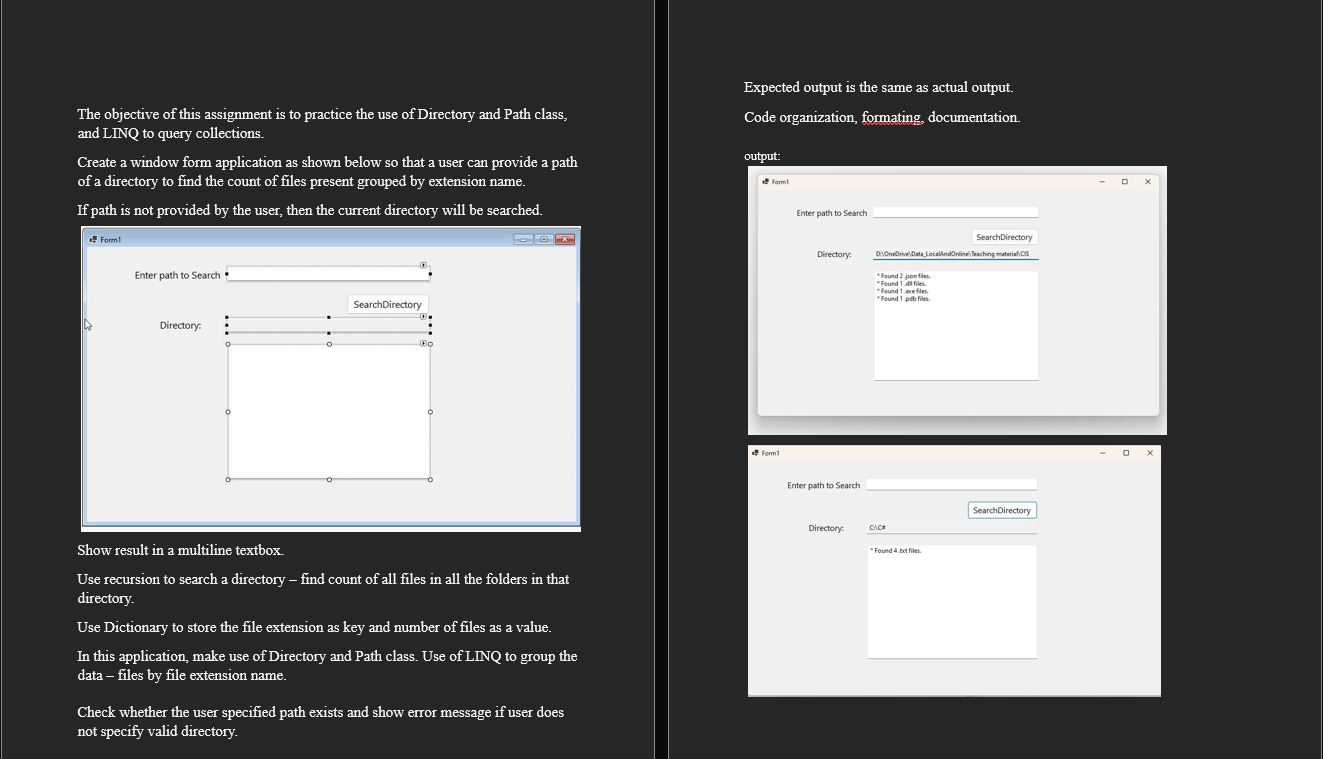
Task: Click the Form1 icon in the designer title bar
Action: [x=92, y=239]
